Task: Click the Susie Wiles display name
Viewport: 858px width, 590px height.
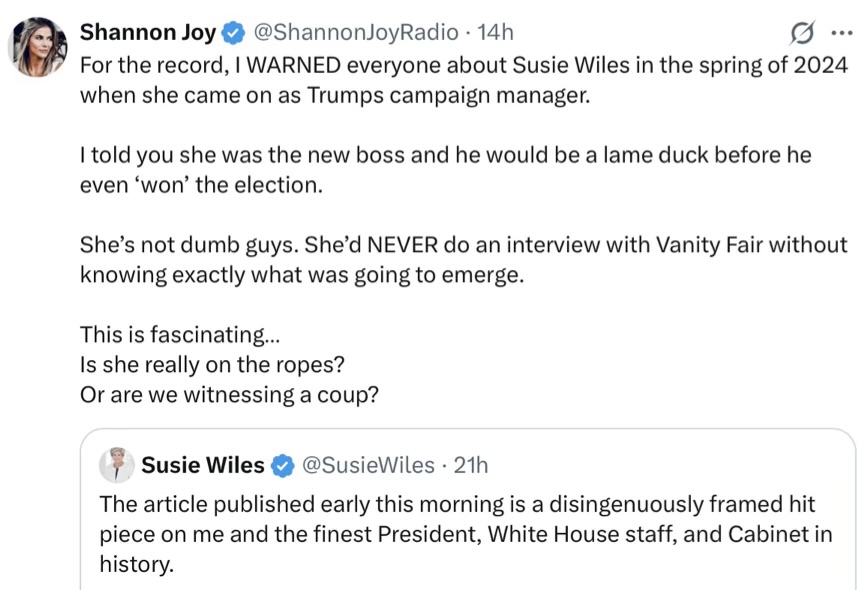Action: tap(203, 465)
